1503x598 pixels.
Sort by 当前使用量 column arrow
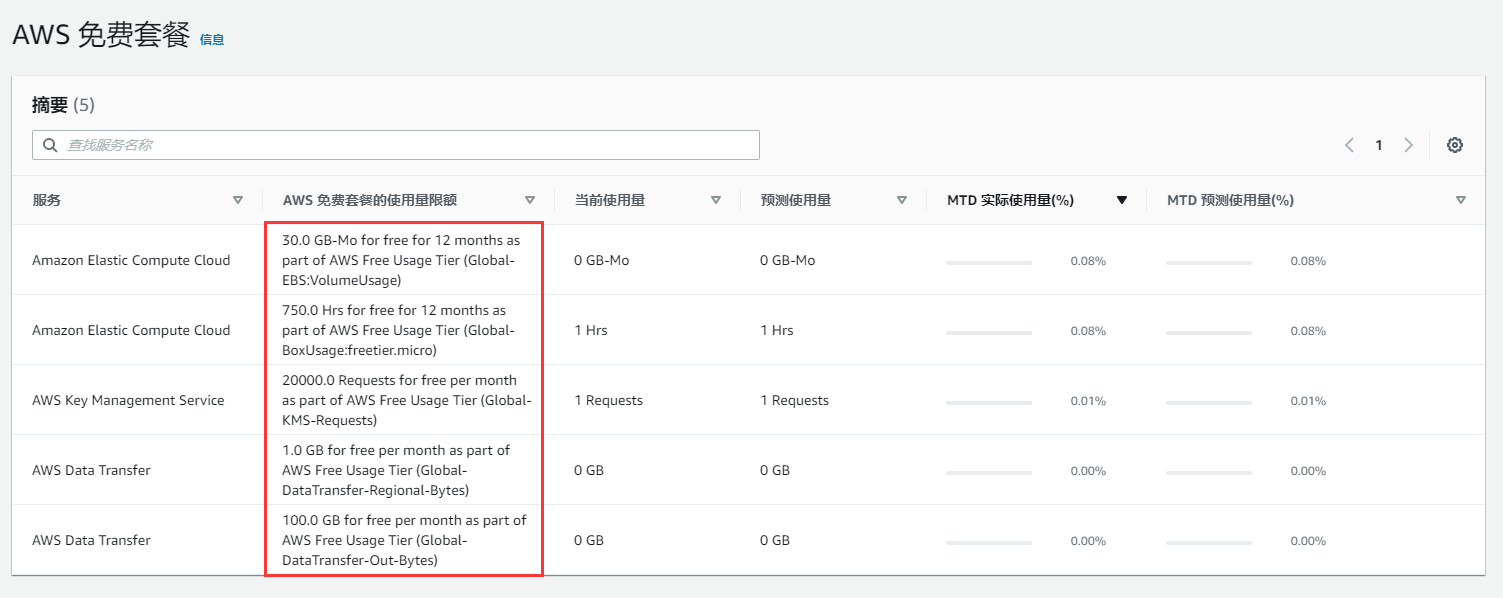tap(716, 200)
